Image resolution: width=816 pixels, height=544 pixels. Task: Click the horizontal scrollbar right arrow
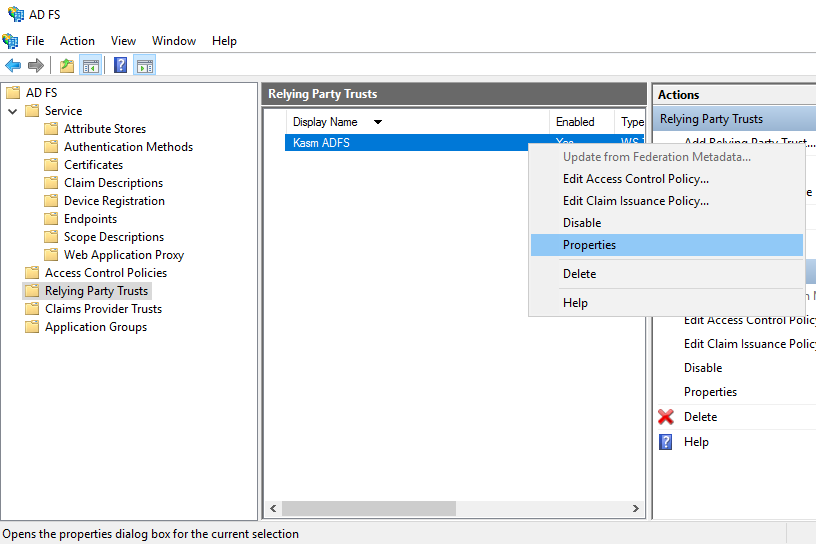tap(636, 509)
